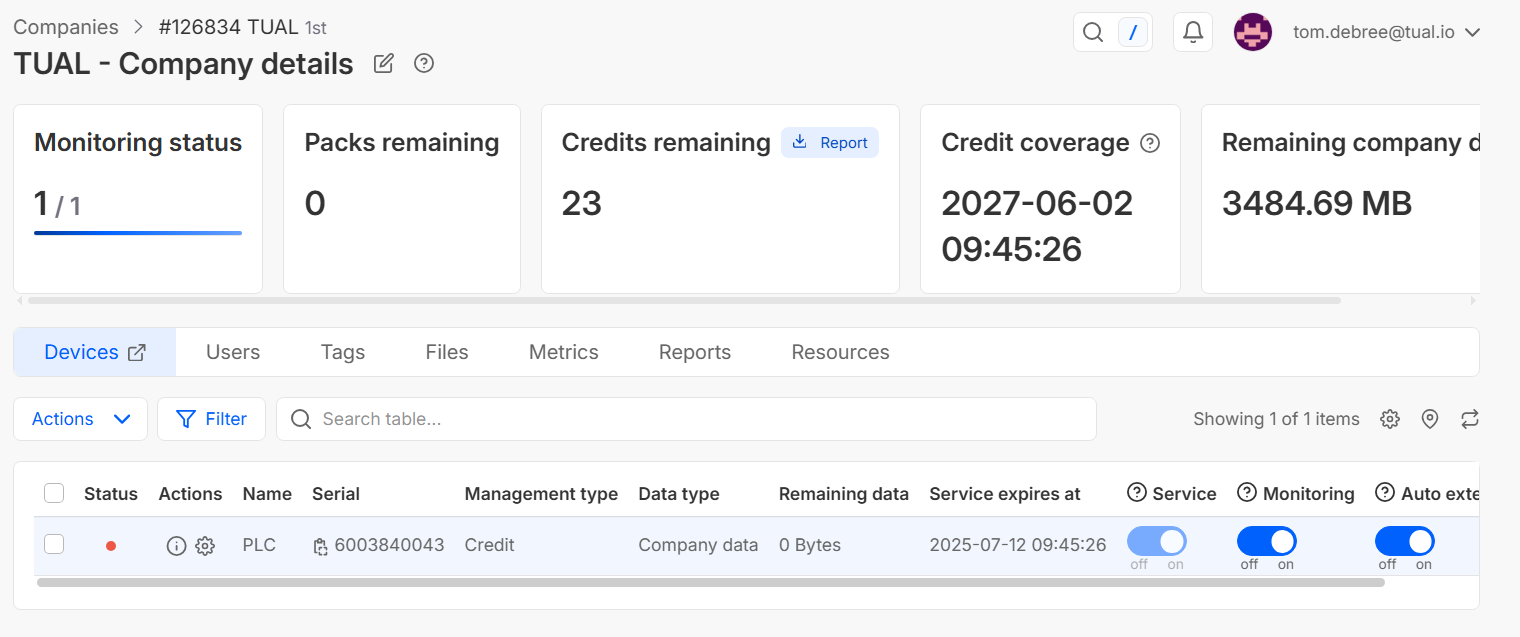Screen dimensions: 1520x637
Task: Refresh the devices table
Action: click(1469, 419)
